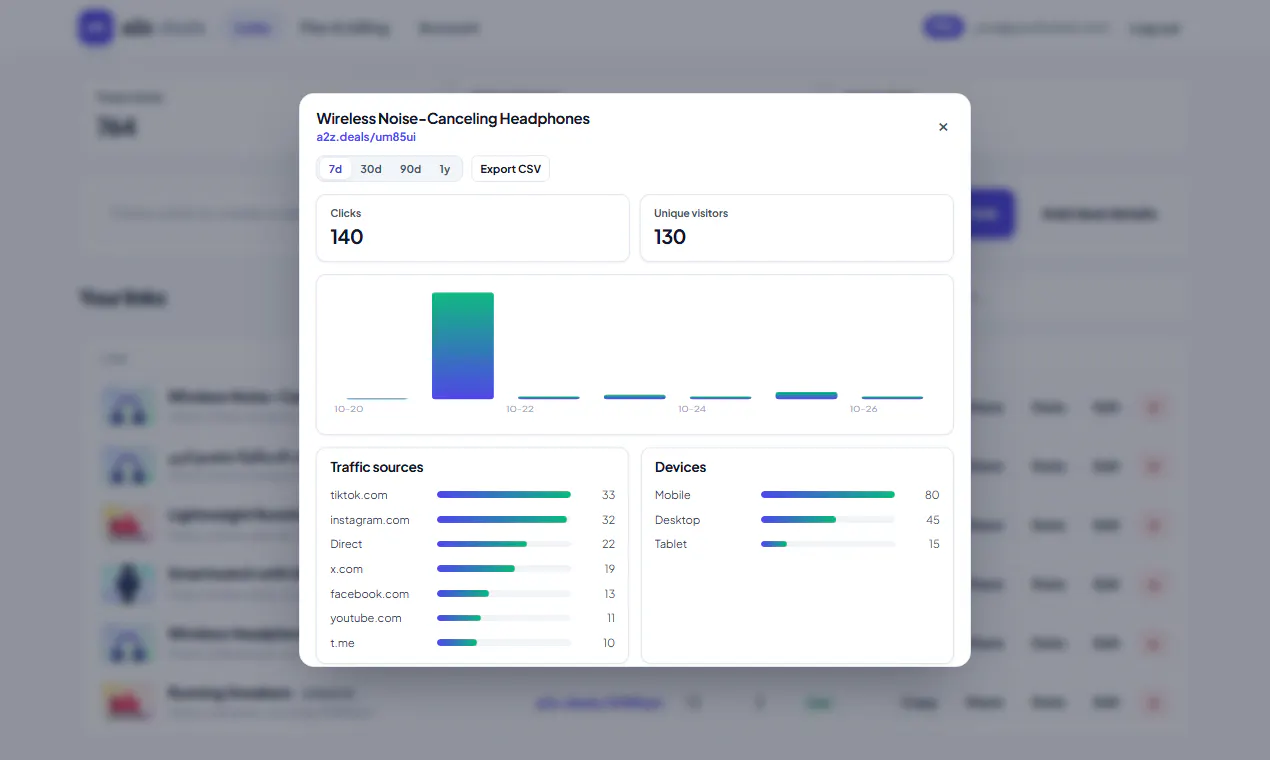Image resolution: width=1270 pixels, height=760 pixels.
Task: Click the "instagram.com" source label
Action: 370,520
